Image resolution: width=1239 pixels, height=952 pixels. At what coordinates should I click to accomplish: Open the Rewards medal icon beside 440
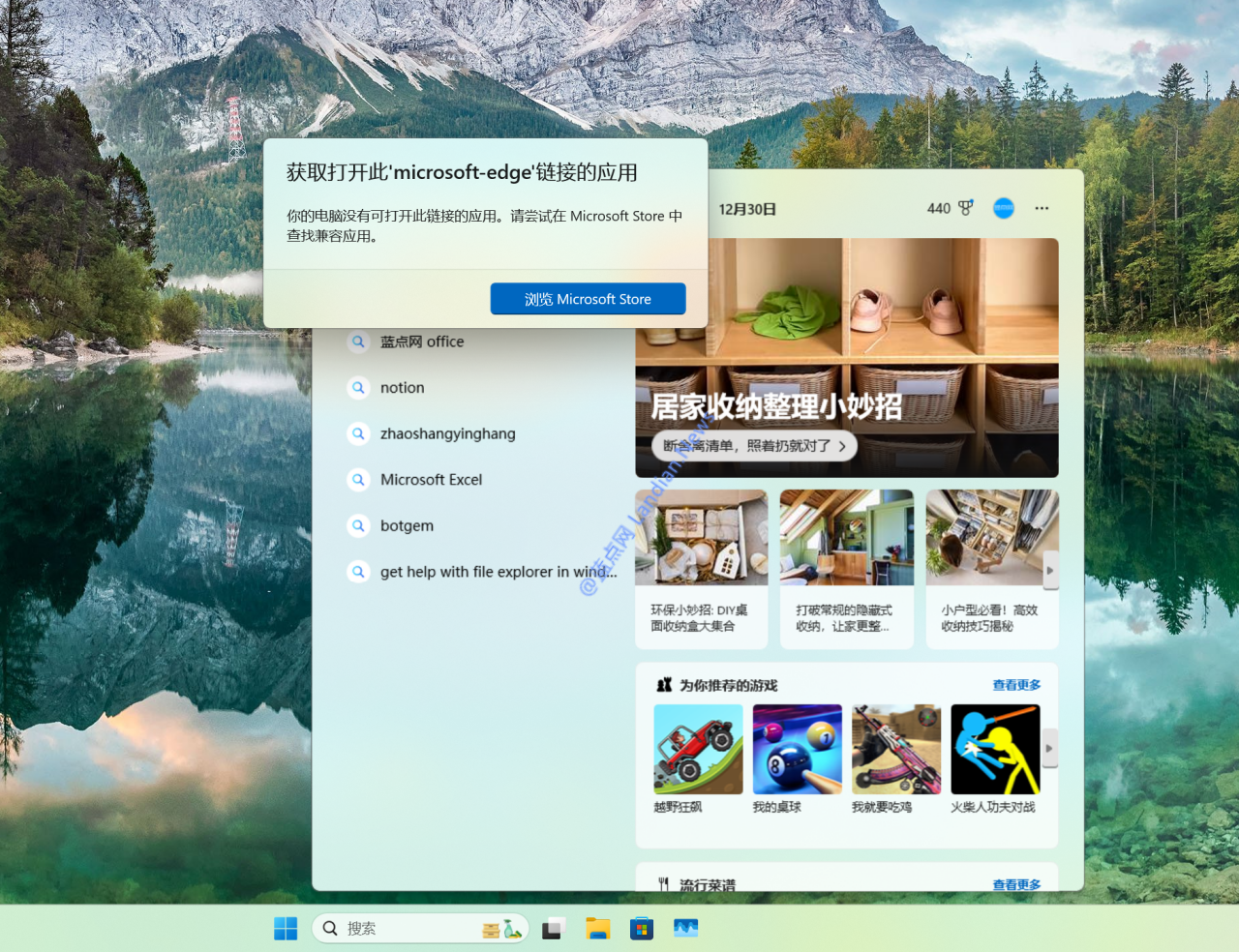965,208
